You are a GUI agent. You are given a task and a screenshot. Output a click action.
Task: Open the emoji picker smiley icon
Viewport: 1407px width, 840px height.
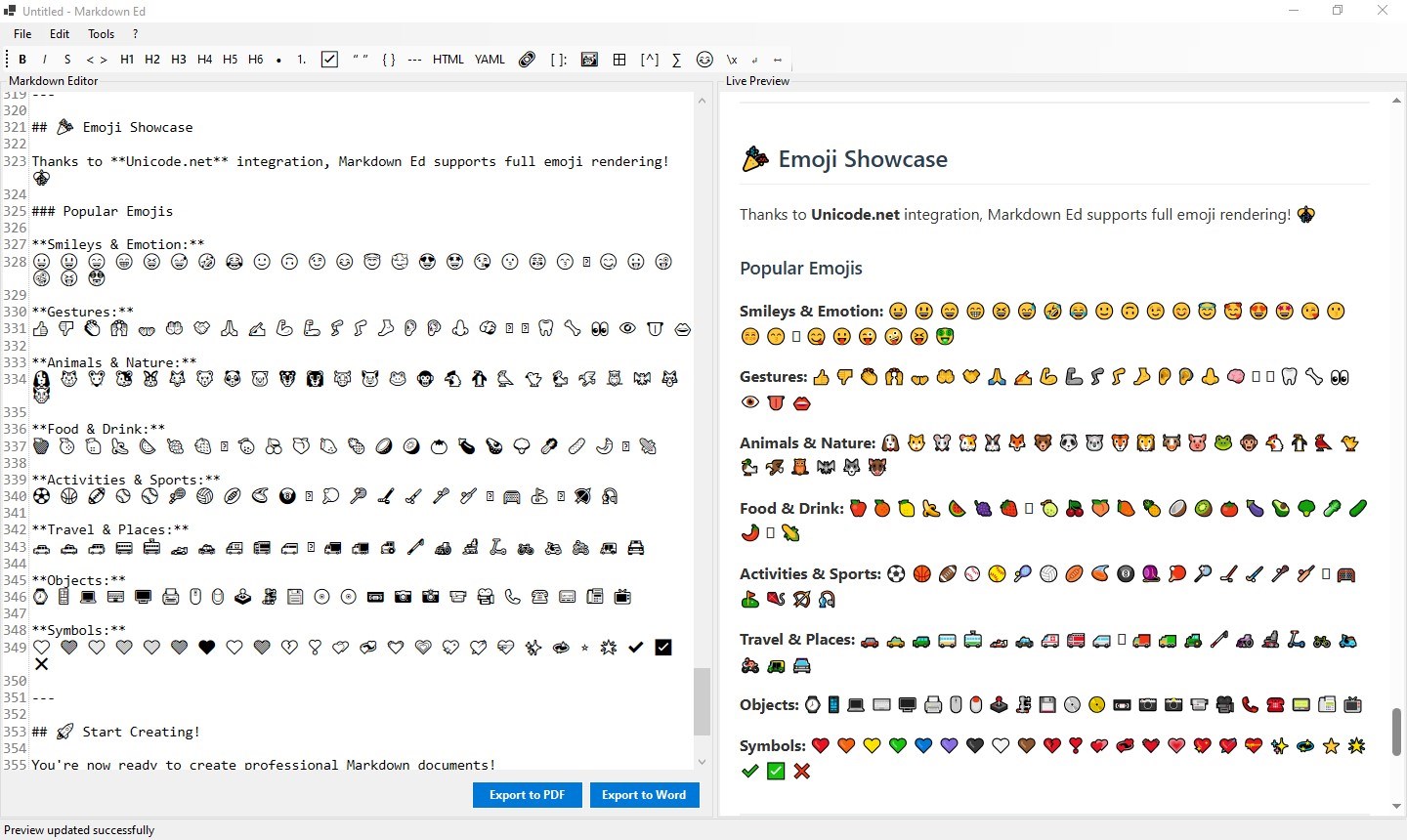click(704, 60)
